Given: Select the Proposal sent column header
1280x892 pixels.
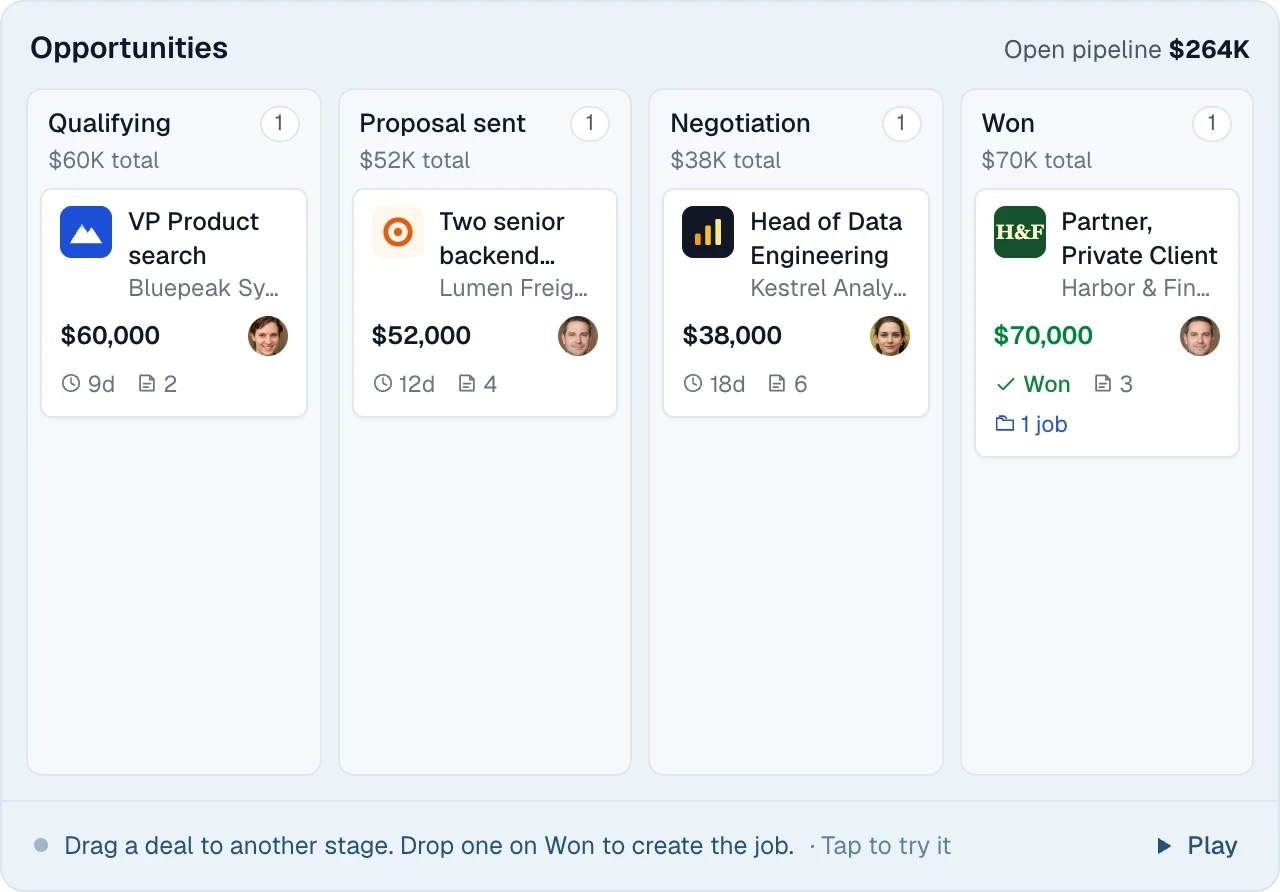Looking at the screenshot, I should (x=443, y=123).
